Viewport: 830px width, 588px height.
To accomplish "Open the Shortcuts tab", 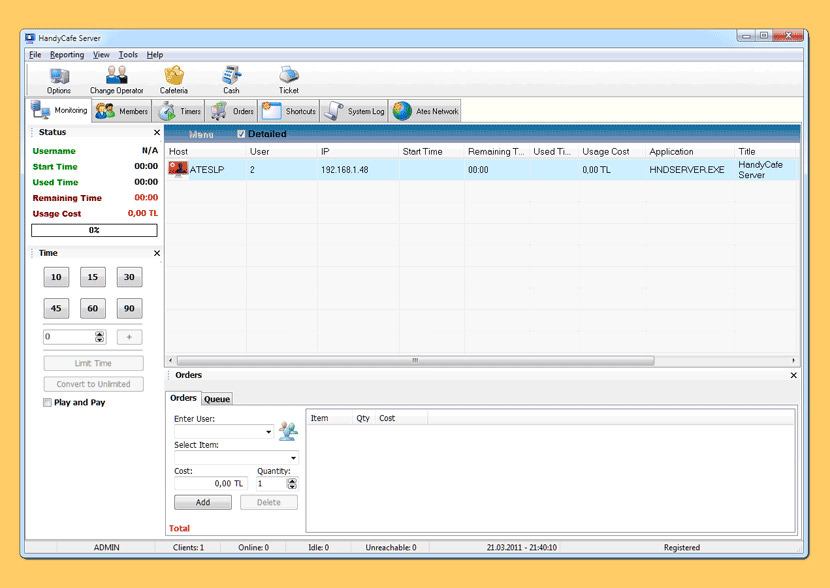I will pos(289,111).
